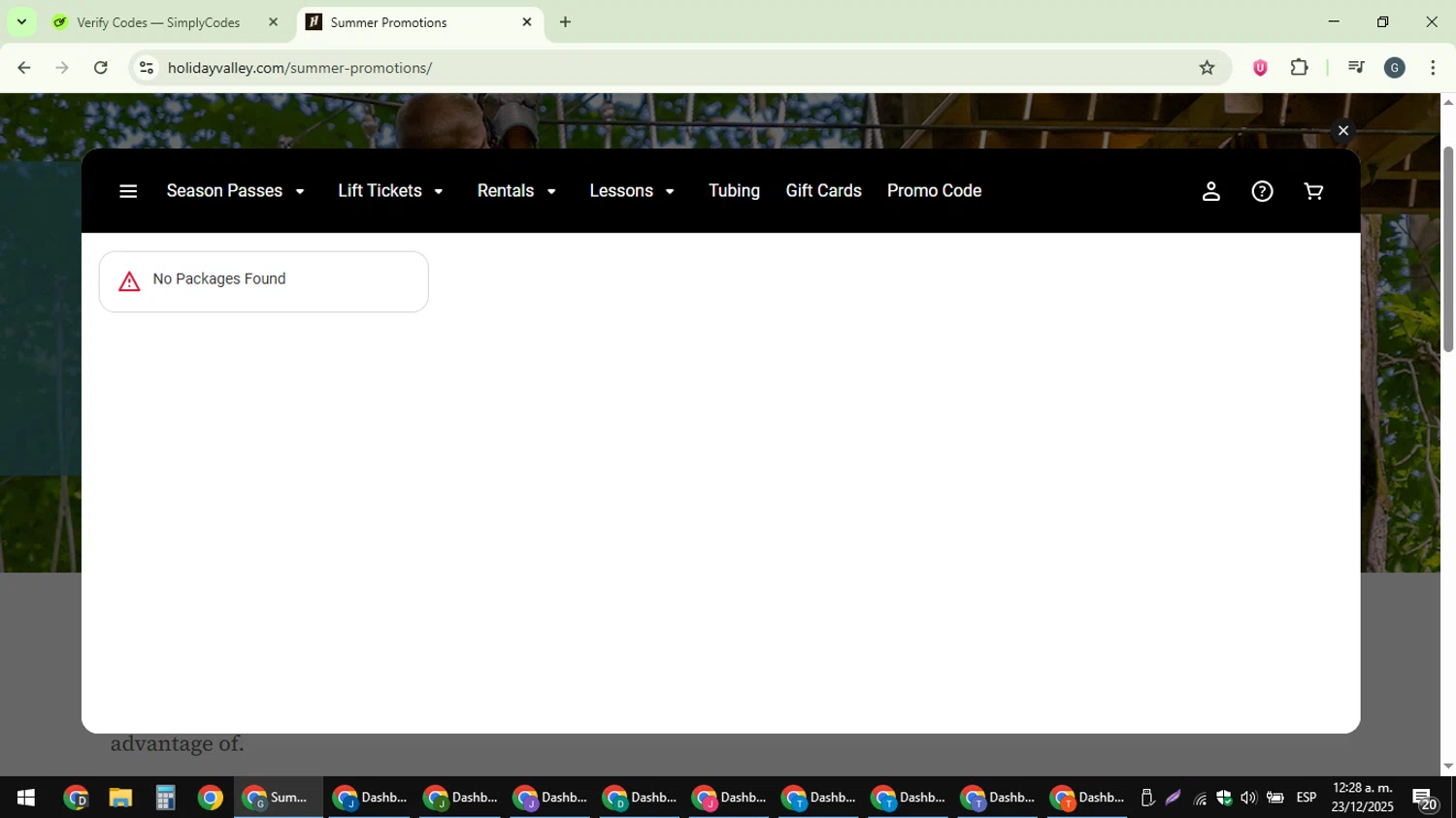Viewport: 1456px width, 818px height.
Task: Go forward to the next page
Action: point(62,68)
